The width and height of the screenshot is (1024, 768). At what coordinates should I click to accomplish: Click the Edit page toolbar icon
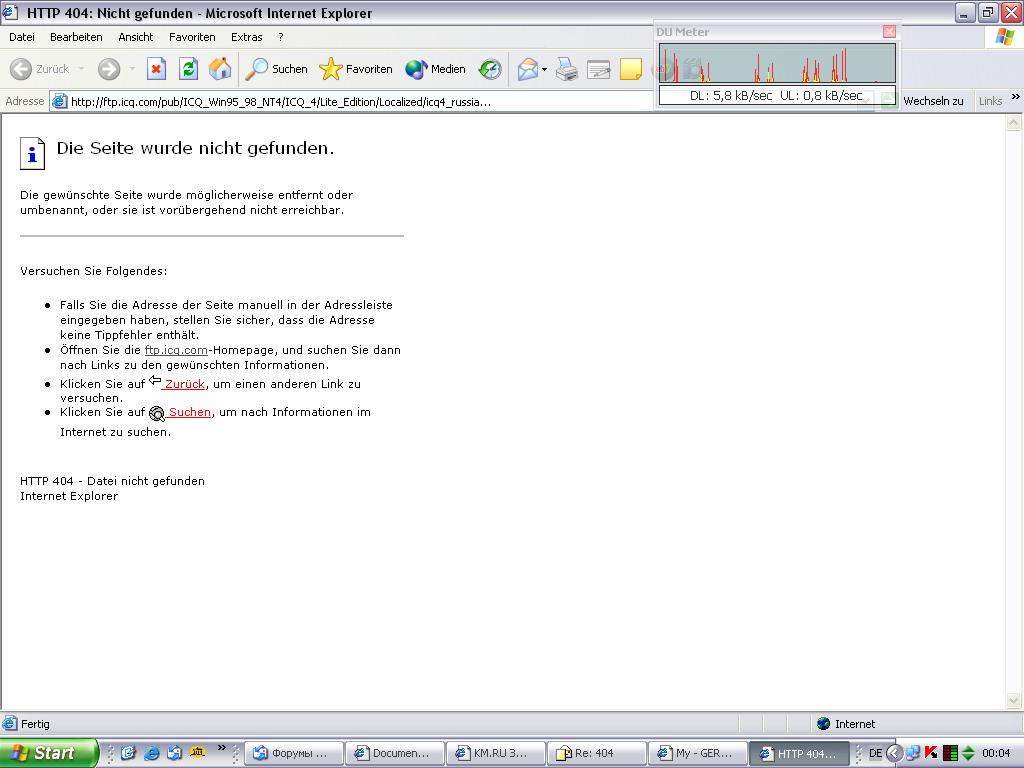[x=598, y=69]
